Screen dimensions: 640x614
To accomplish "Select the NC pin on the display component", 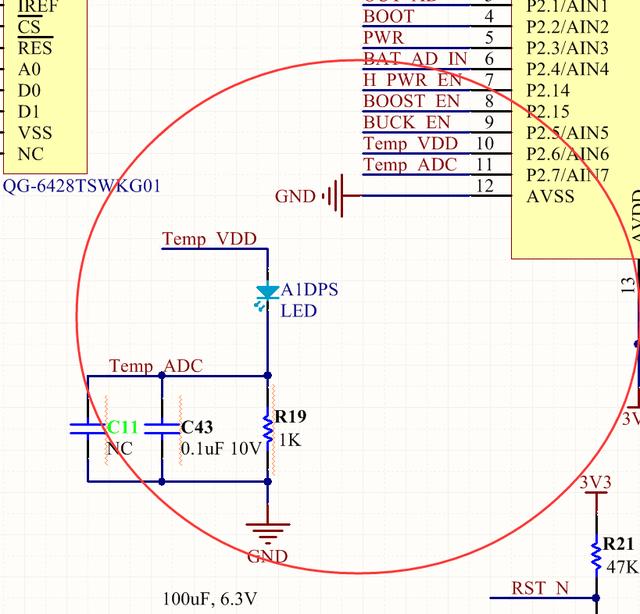I will tap(31, 154).
